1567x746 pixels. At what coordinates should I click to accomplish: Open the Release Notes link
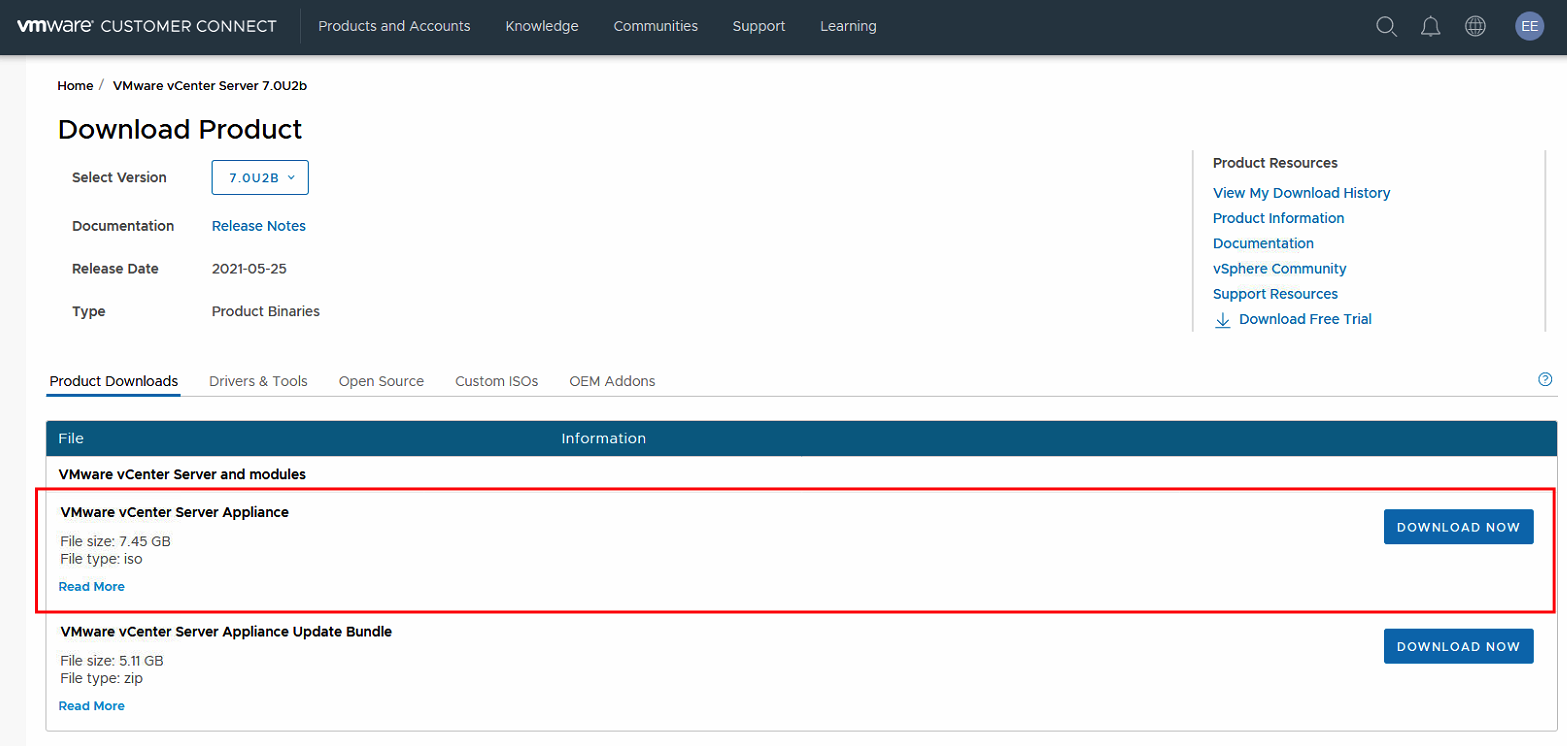coord(259,226)
